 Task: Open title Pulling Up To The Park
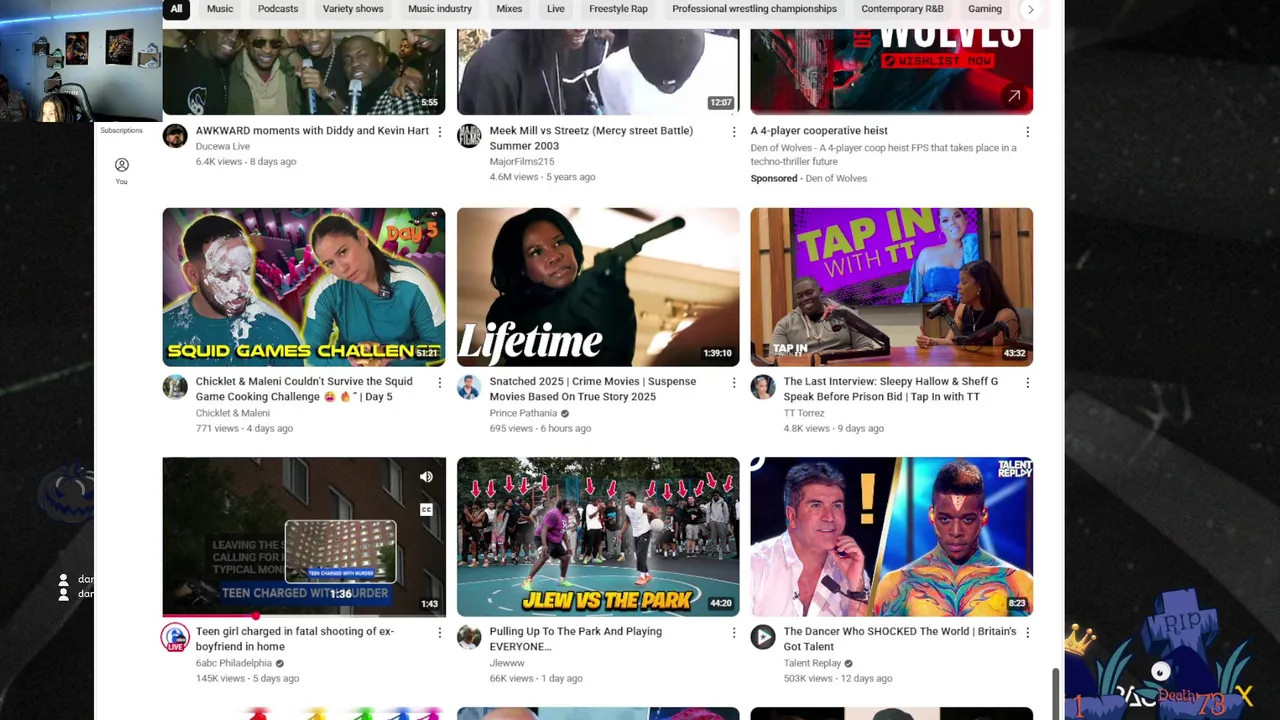[x=575, y=639]
